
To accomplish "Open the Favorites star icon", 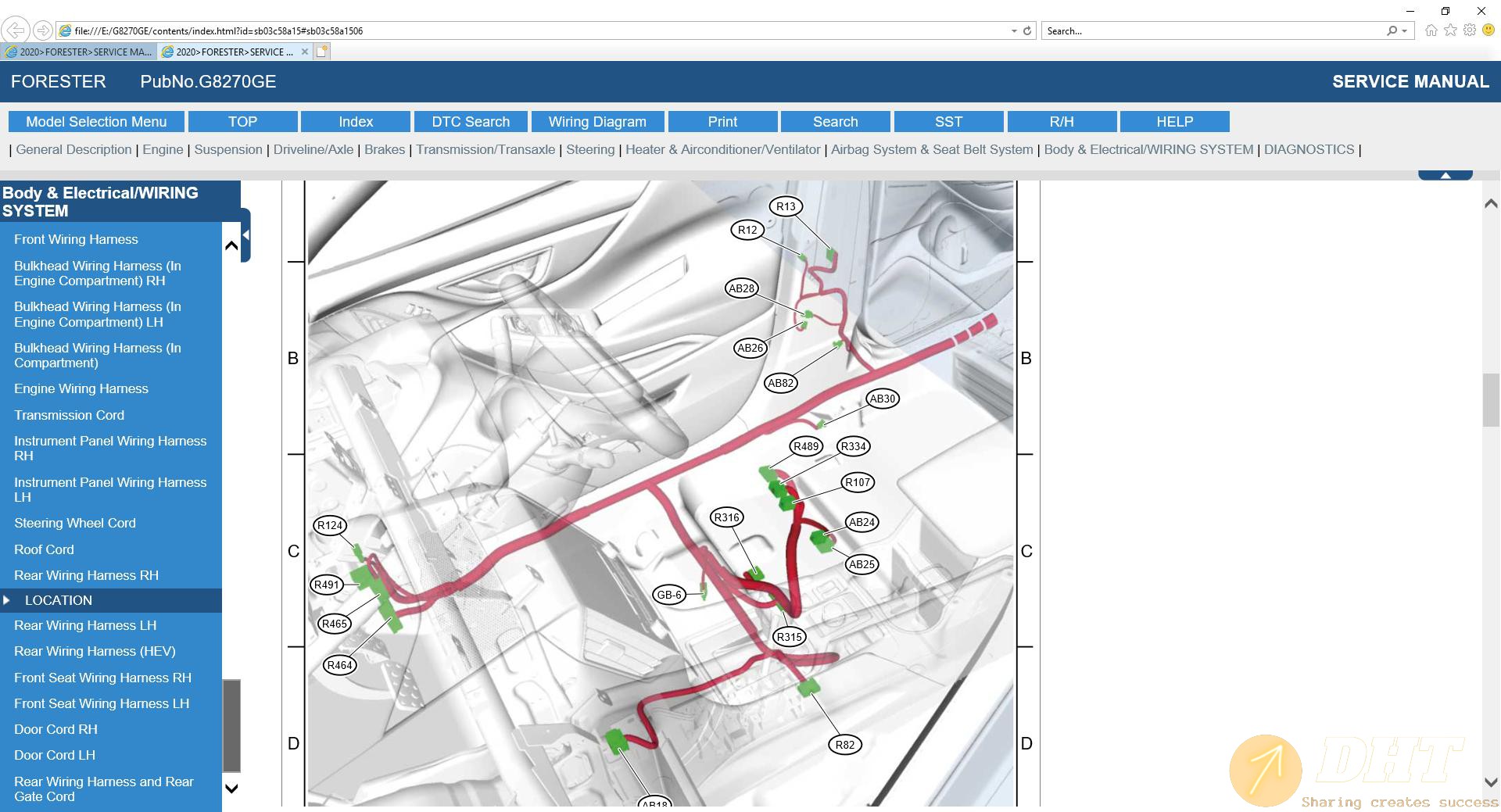I will (1450, 30).
